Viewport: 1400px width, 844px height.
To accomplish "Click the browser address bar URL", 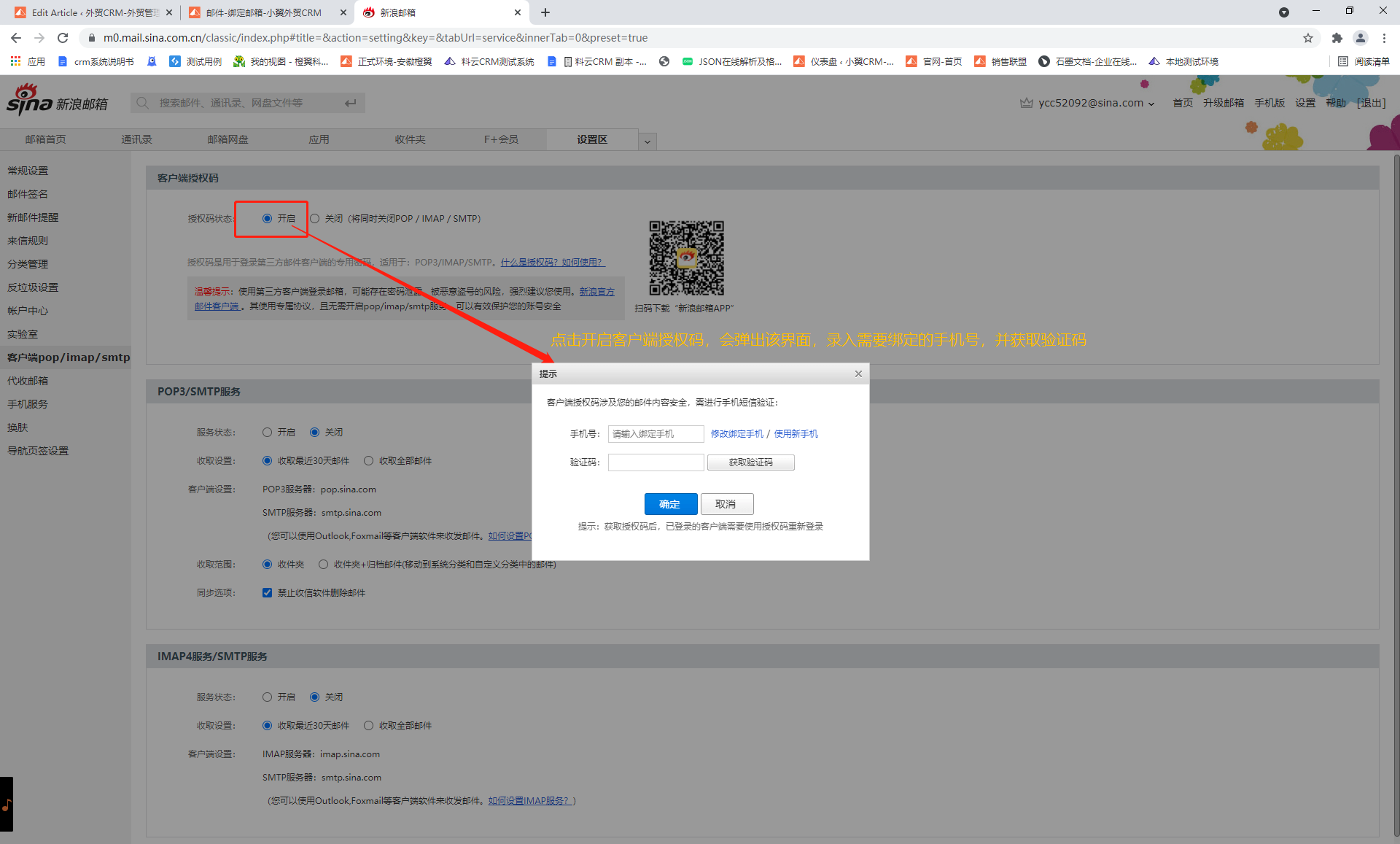I will pos(376,38).
